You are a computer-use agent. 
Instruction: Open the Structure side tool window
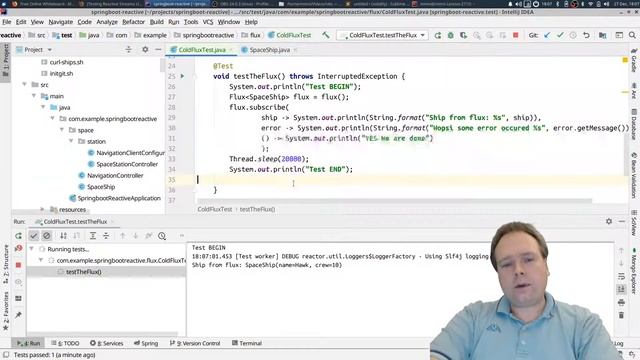(x=6, y=264)
